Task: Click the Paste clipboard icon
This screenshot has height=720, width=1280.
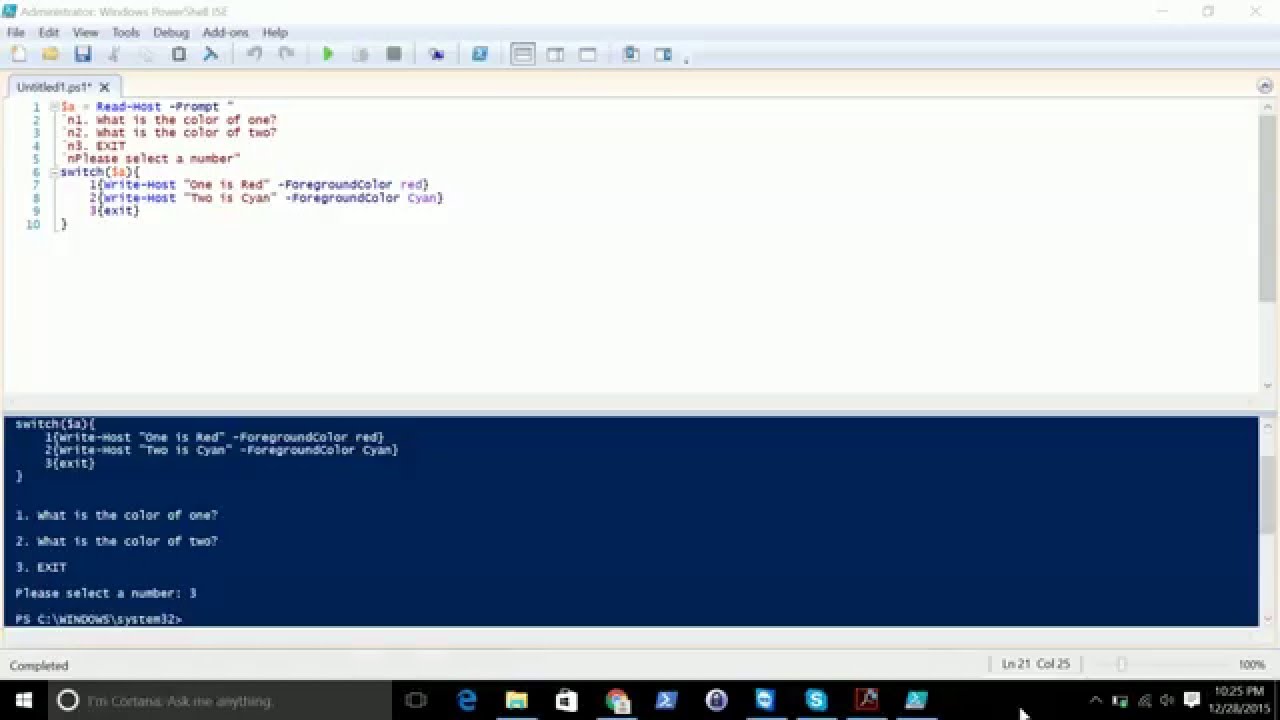Action: [178, 54]
